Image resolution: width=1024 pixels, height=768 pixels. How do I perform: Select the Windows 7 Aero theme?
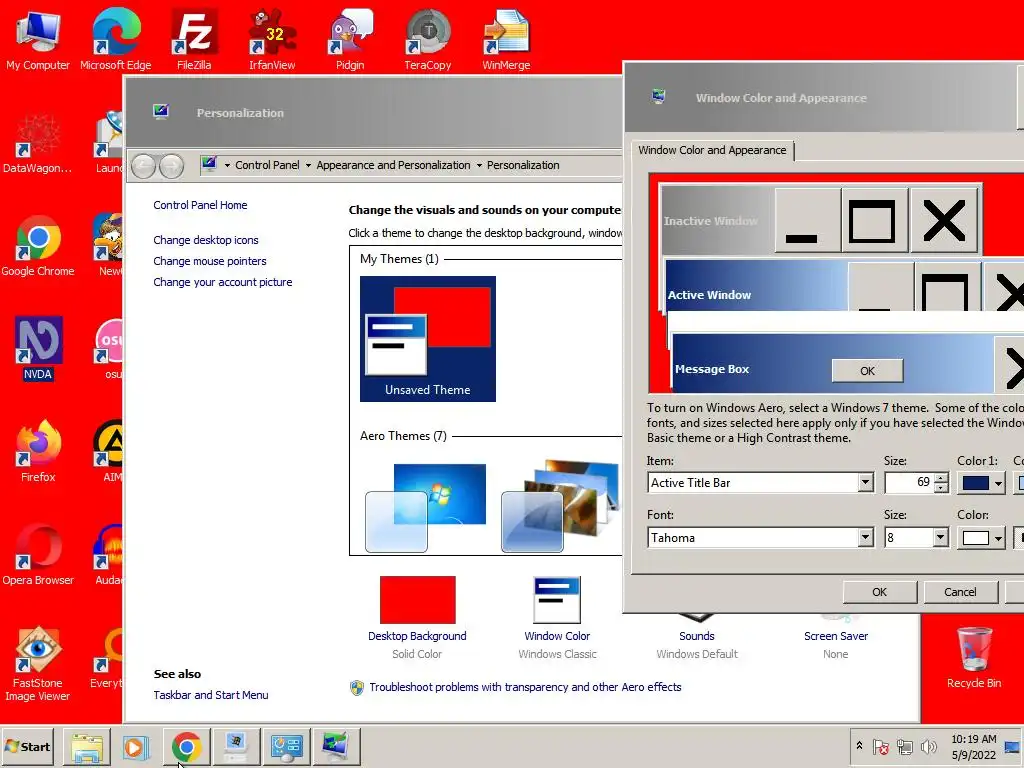click(x=426, y=507)
